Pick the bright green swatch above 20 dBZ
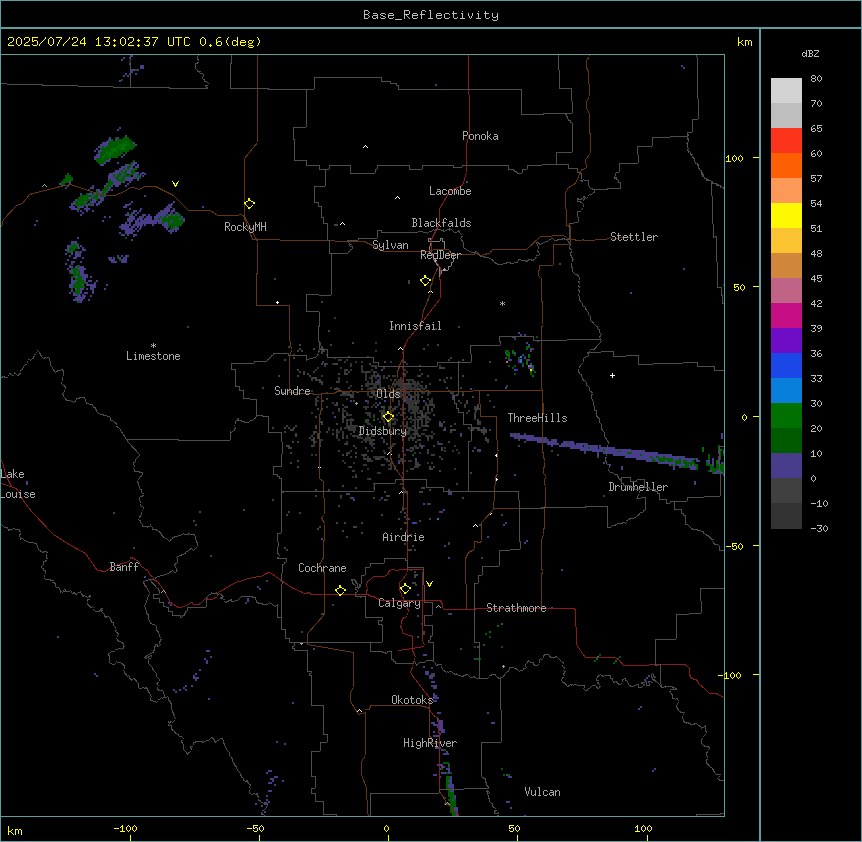The height and width of the screenshot is (842, 862). coord(786,416)
